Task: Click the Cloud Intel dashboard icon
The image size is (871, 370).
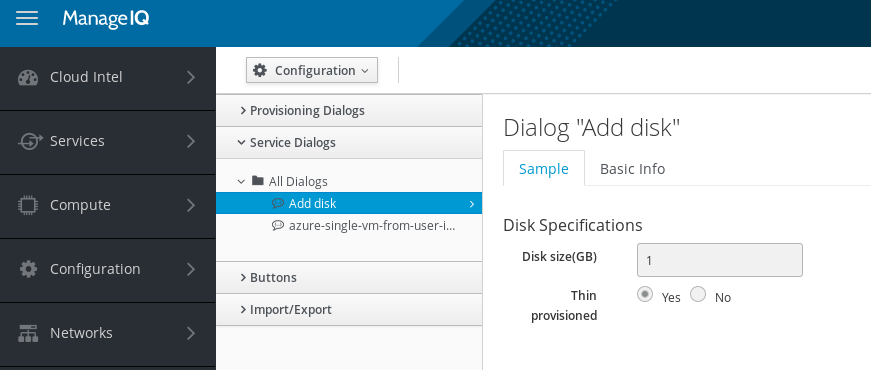Action: coord(28,77)
